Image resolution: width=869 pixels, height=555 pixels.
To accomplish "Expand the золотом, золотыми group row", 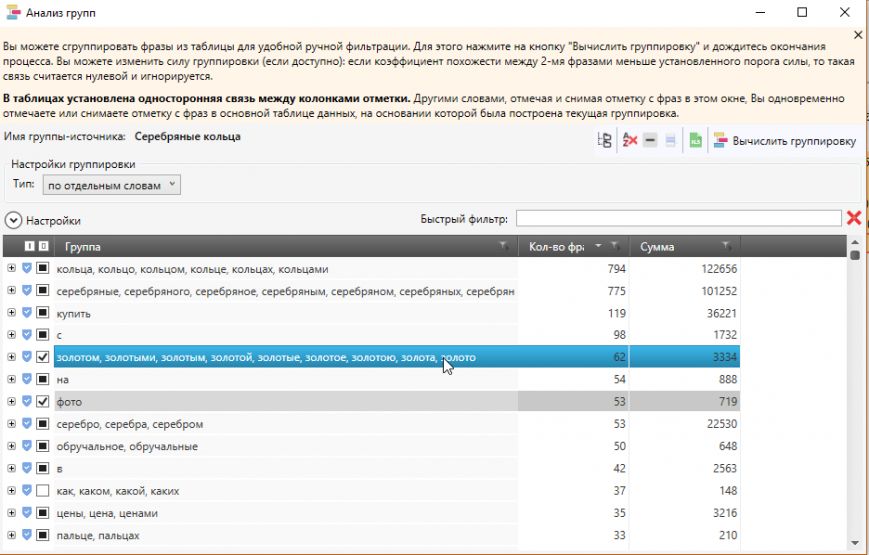I will tap(11, 357).
